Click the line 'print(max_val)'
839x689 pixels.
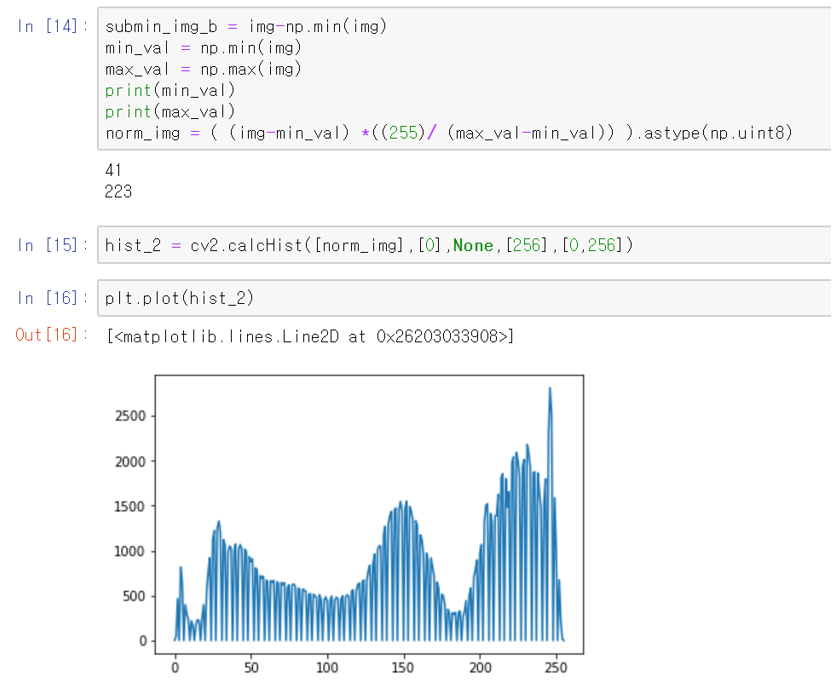(x=170, y=112)
